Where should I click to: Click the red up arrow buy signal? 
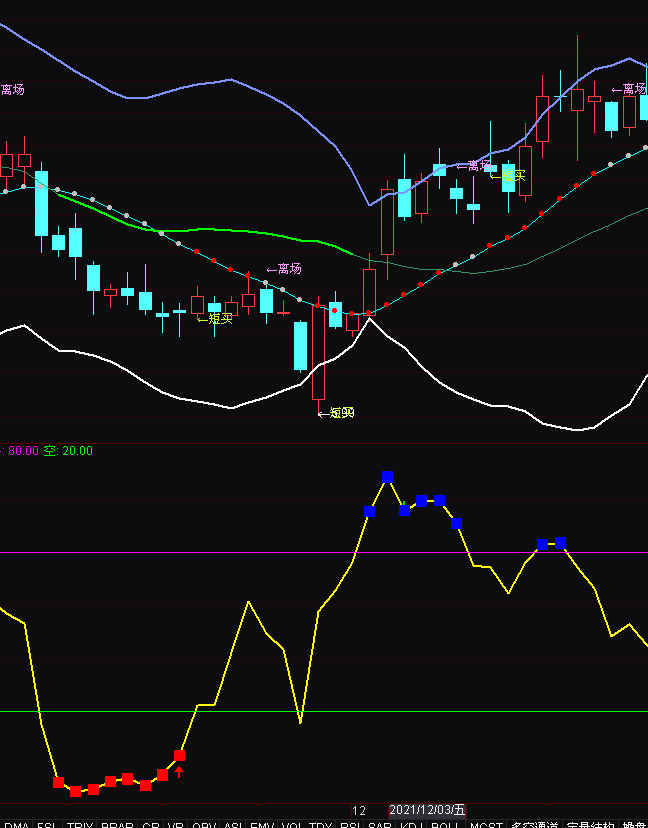(180, 771)
